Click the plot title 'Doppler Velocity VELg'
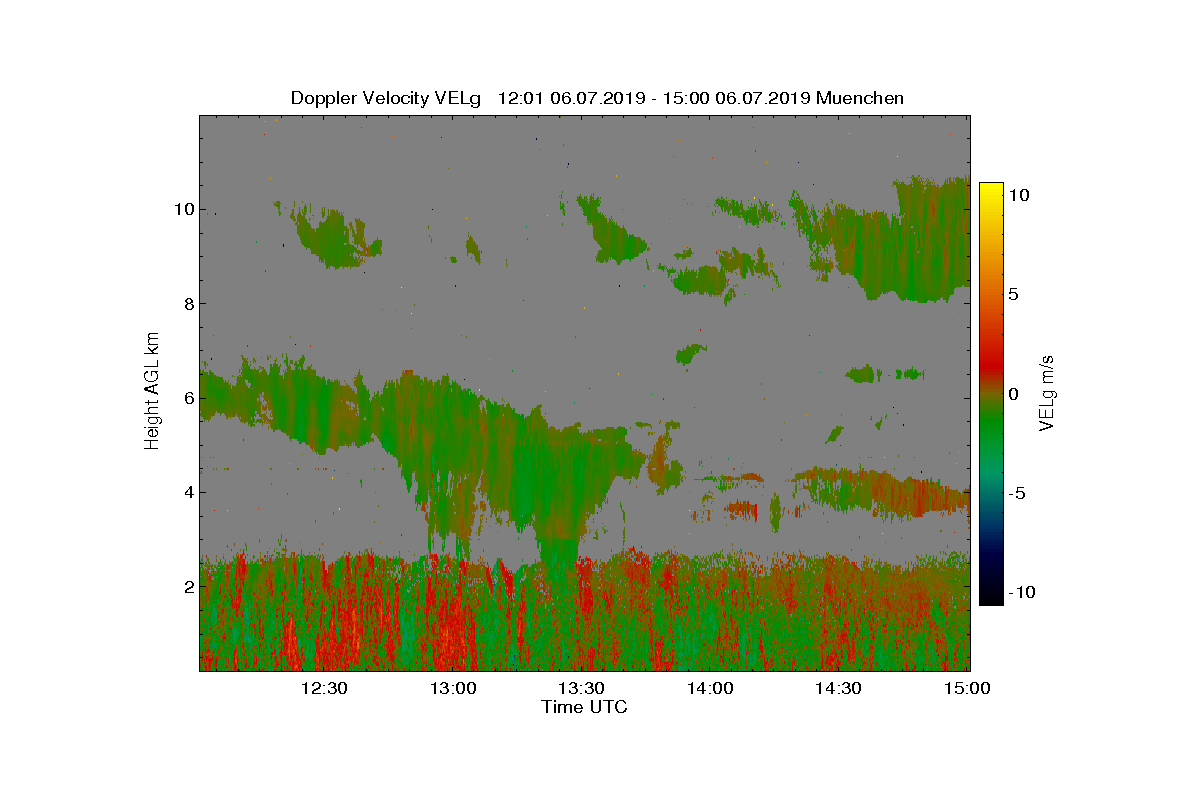Viewport: 1200px width, 800px height. (x=386, y=98)
